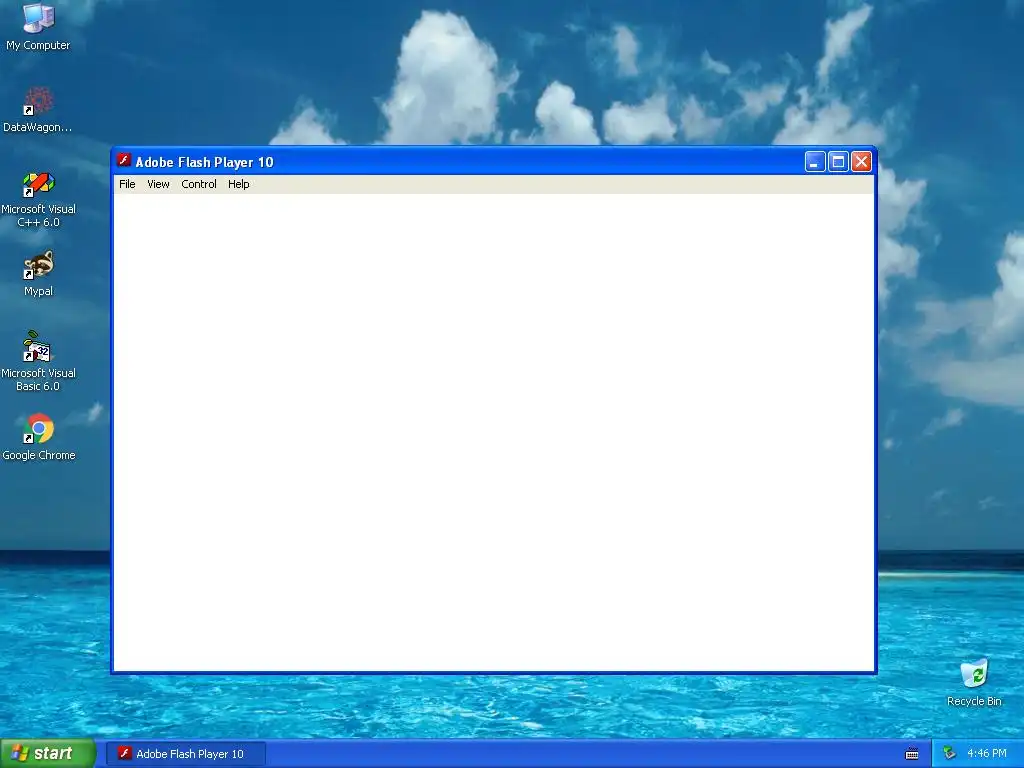Select the My Computer desktop icon

tap(38, 26)
